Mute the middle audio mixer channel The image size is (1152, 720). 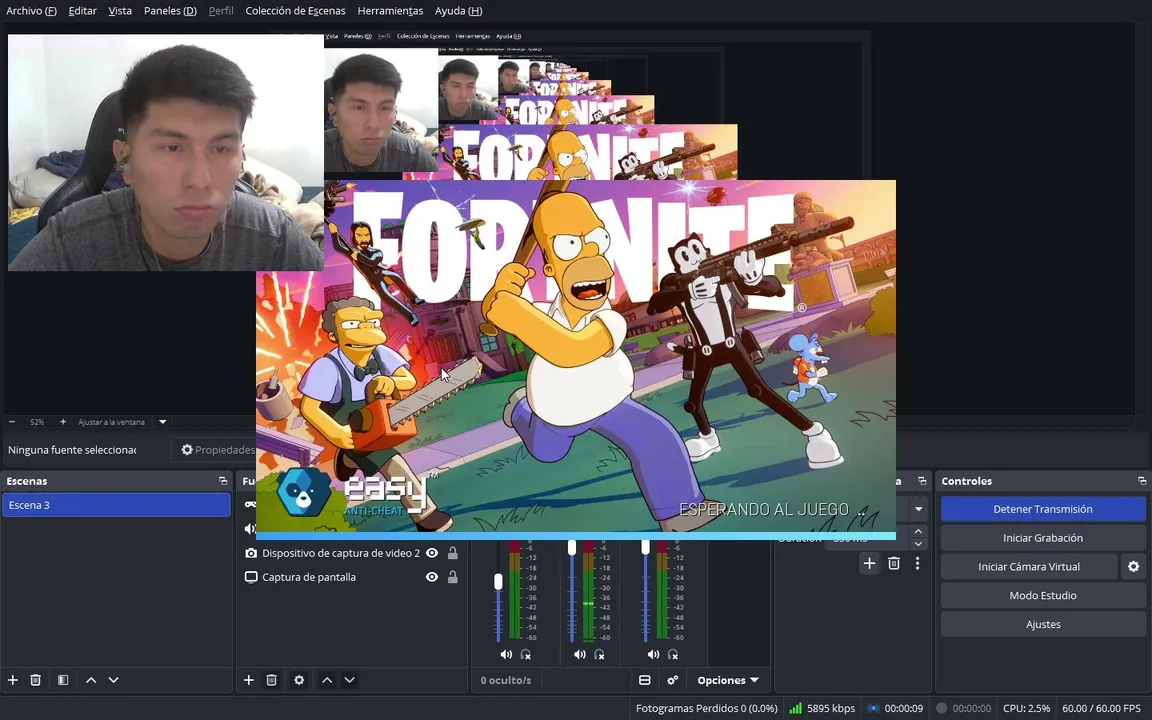[x=580, y=655]
